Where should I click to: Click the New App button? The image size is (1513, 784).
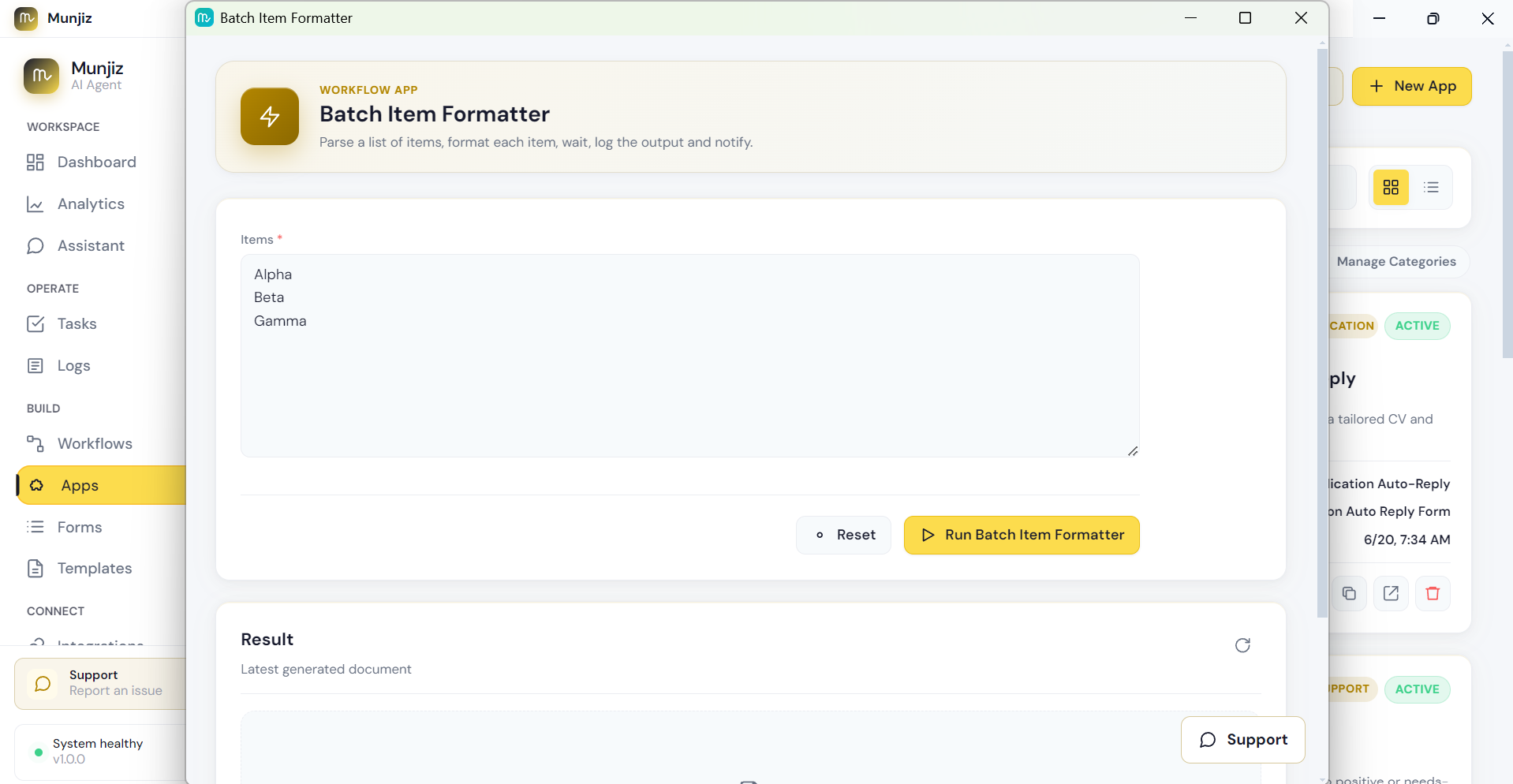coord(1412,86)
